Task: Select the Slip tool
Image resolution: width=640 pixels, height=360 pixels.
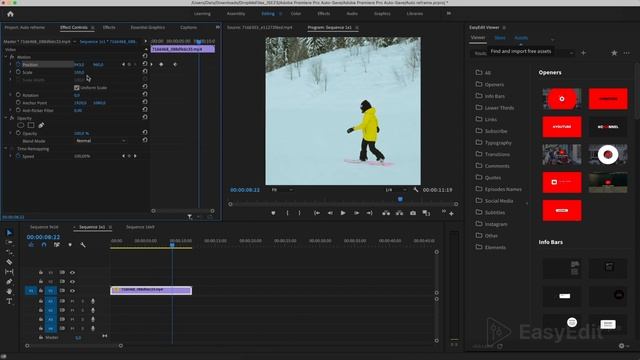Action: coord(9,271)
